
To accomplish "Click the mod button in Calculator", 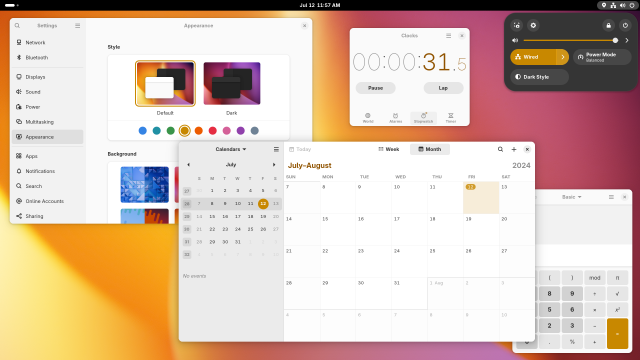I will click(594, 278).
